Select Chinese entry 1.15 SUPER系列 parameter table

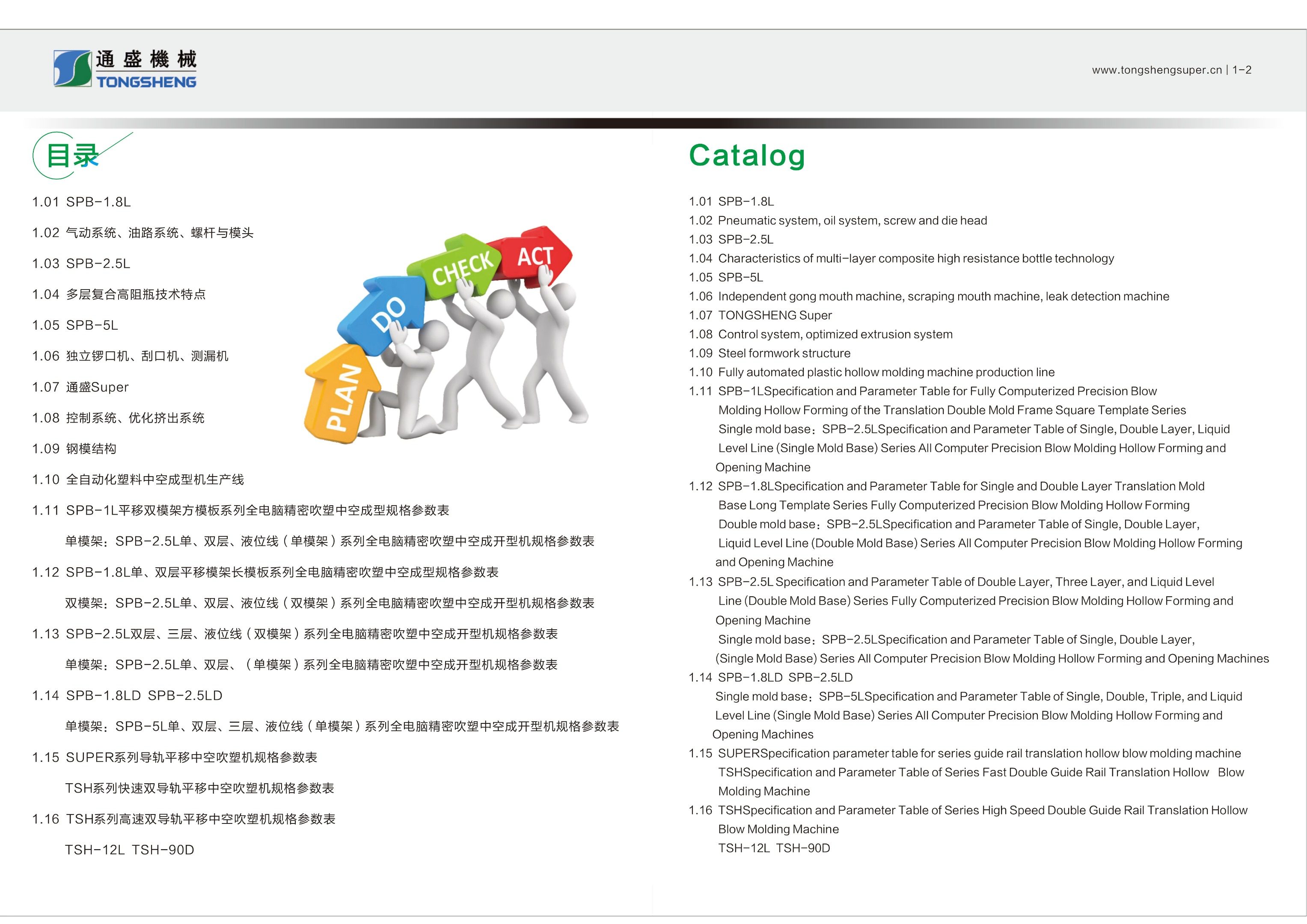(x=174, y=758)
